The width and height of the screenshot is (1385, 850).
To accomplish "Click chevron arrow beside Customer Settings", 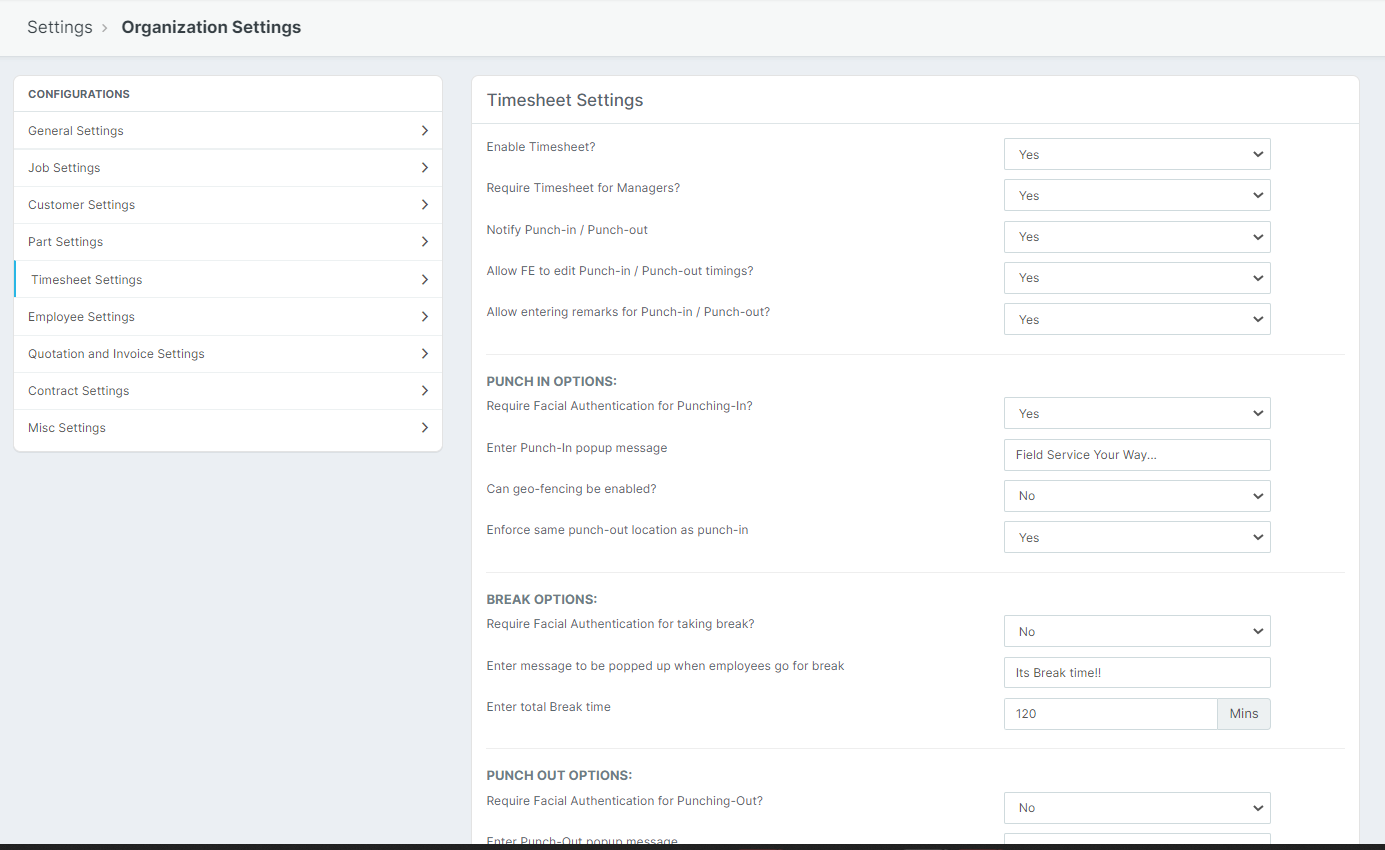I will [425, 205].
